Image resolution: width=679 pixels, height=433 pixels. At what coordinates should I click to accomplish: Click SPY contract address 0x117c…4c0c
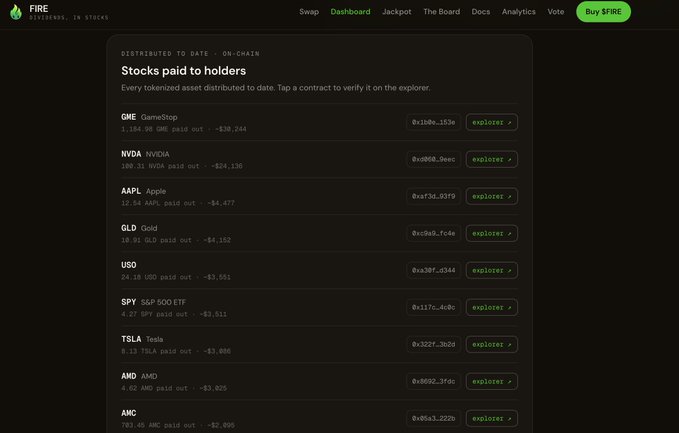[x=433, y=307]
